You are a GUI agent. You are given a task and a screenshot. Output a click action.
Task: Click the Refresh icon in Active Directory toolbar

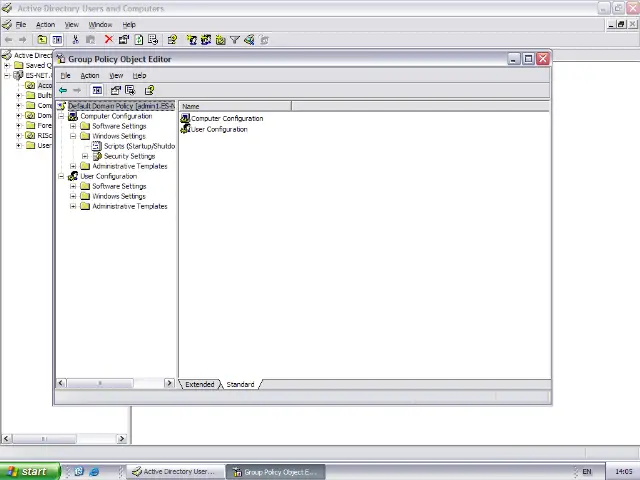tap(139, 40)
